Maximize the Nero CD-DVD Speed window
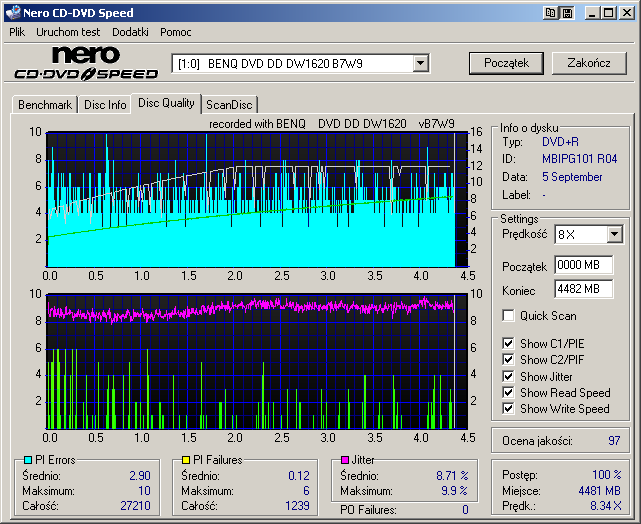Screen dimensions: 641x524 click(x=608, y=13)
